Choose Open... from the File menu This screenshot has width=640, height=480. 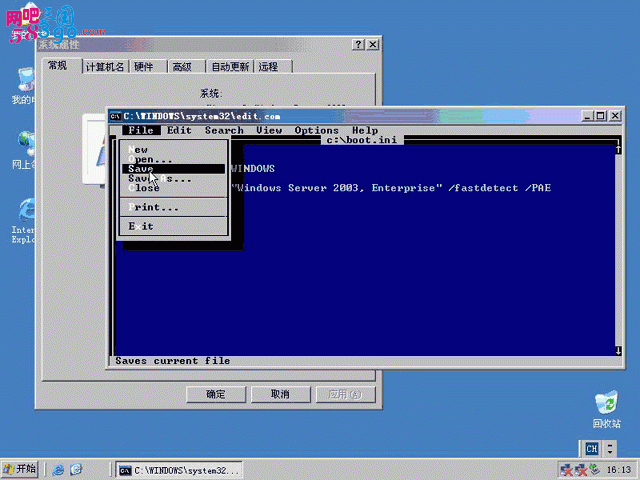pyautogui.click(x=173, y=159)
